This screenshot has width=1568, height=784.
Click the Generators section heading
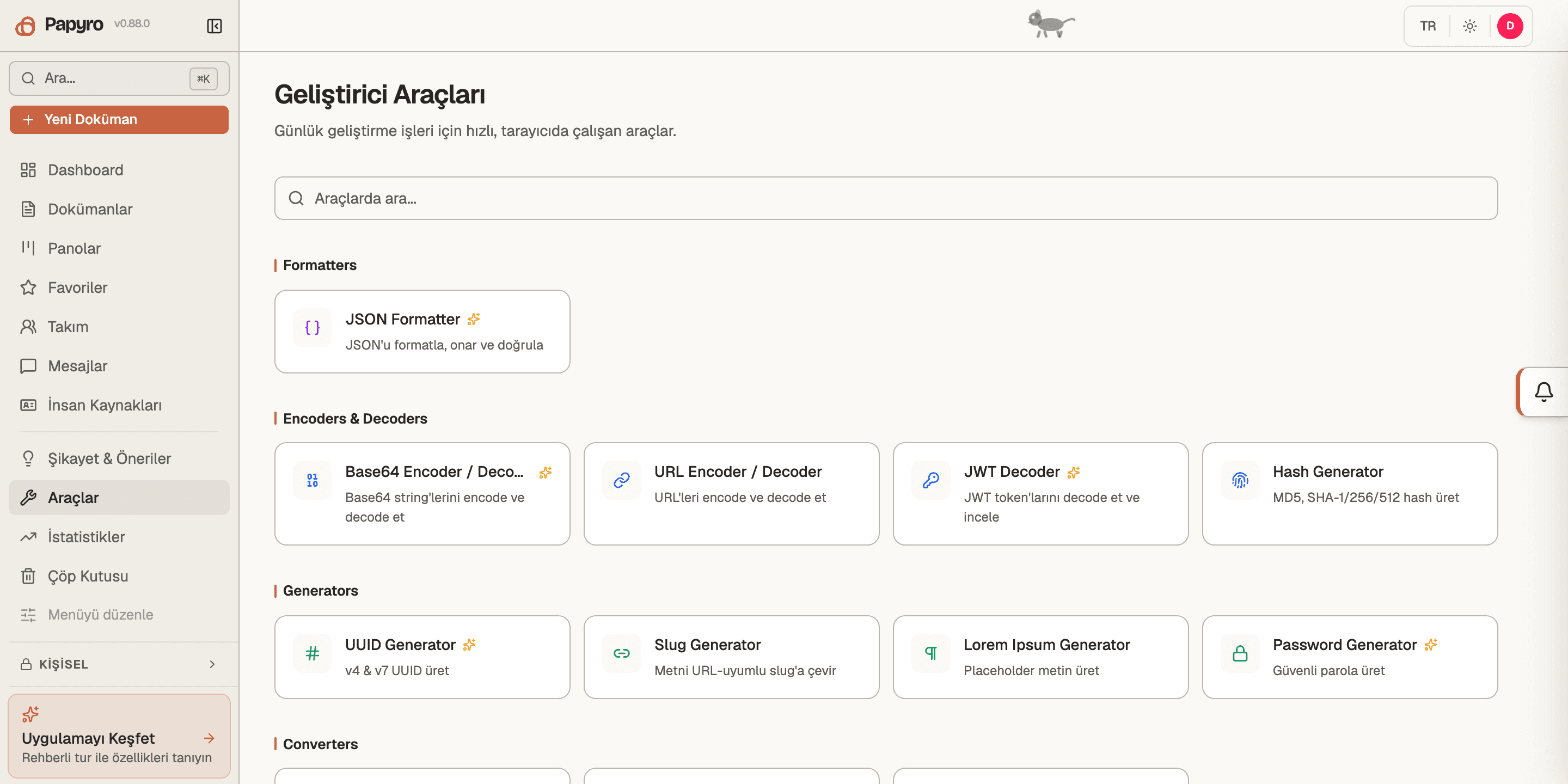(320, 590)
